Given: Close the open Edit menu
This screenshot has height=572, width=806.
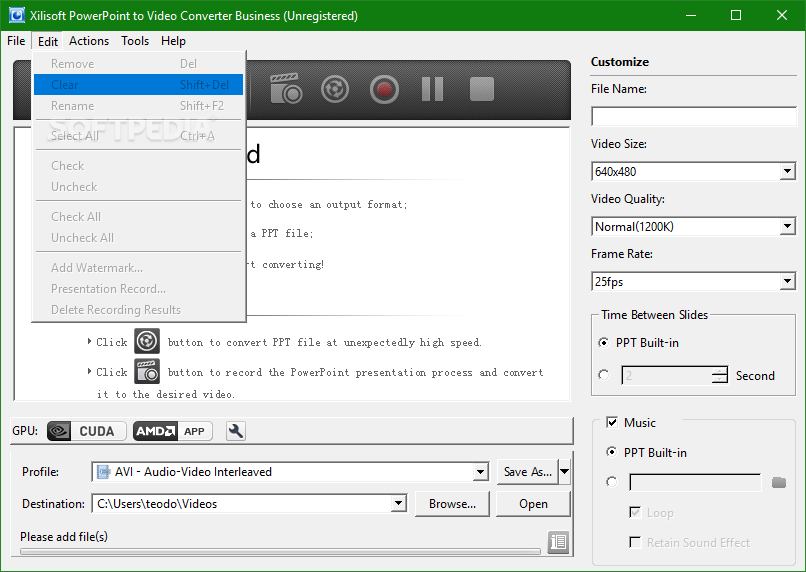Looking at the screenshot, I should [48, 41].
